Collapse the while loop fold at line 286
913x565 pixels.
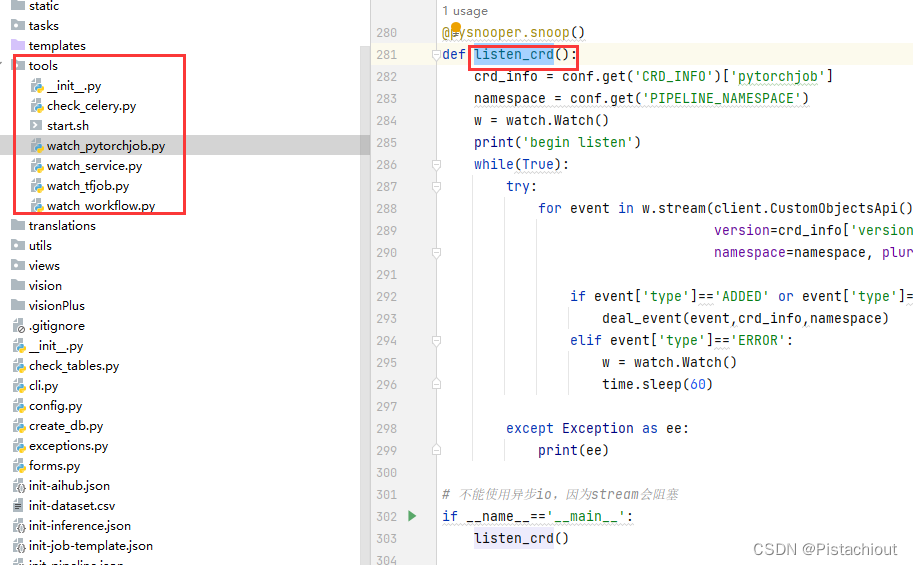[436, 165]
